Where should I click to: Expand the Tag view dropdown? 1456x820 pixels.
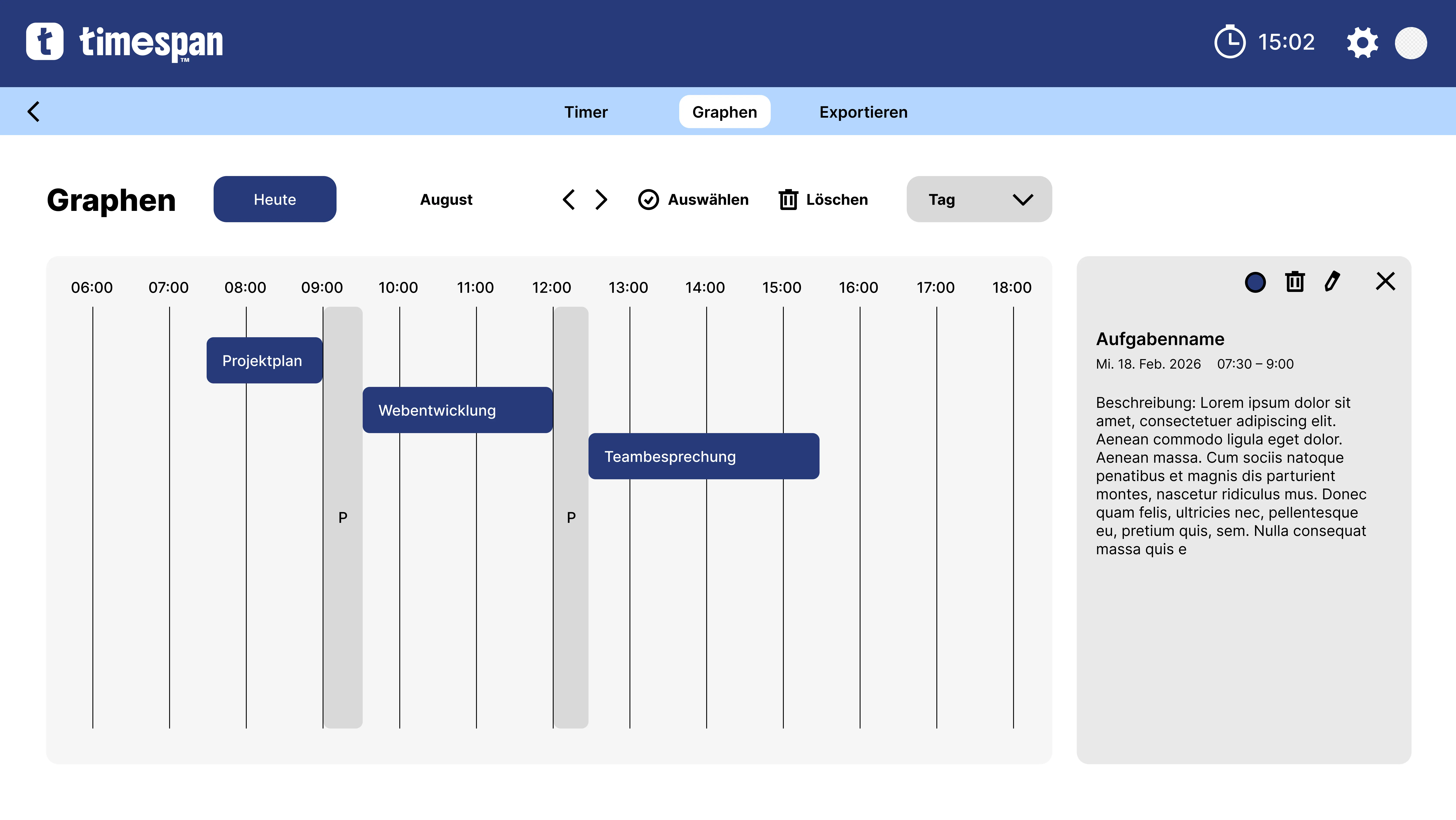pos(979,199)
